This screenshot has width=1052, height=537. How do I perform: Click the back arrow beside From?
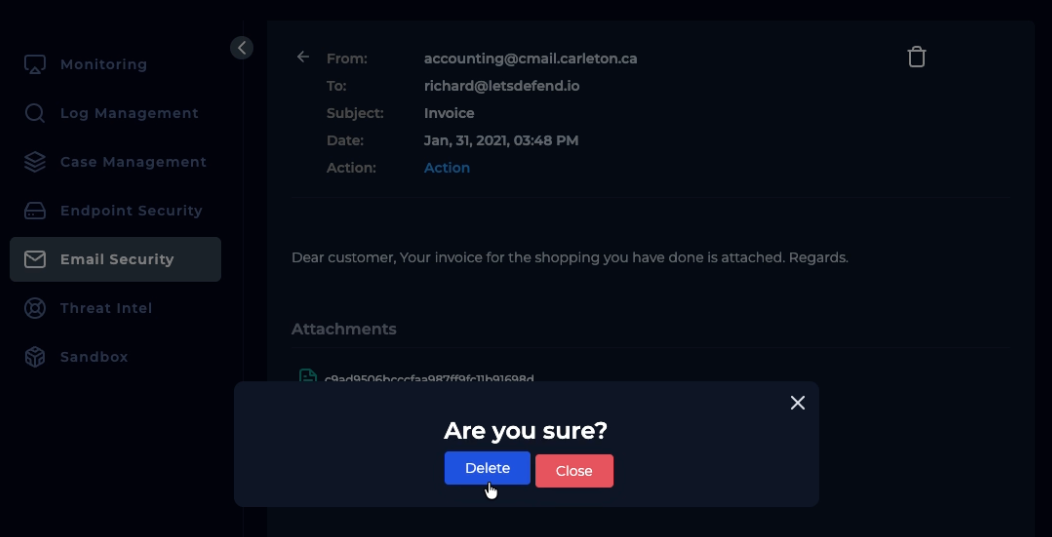tap(303, 57)
